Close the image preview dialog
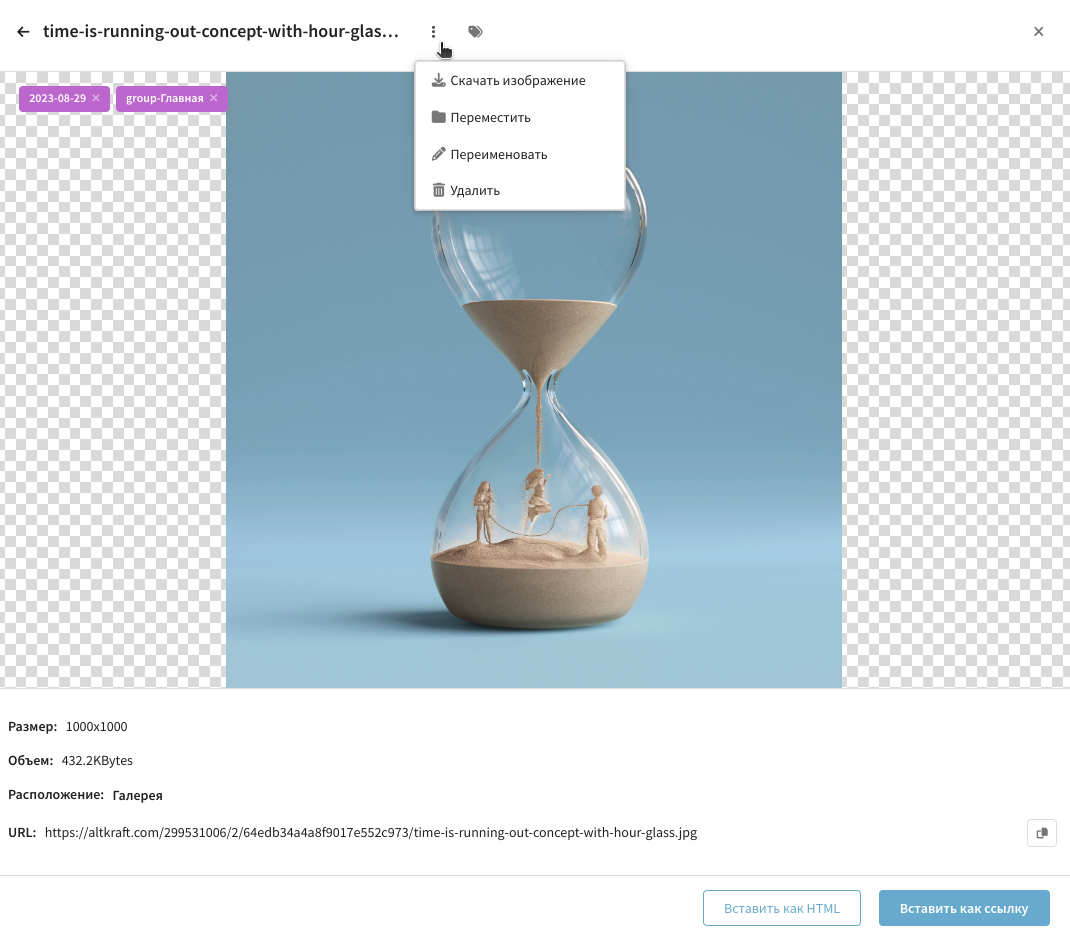 pos(1039,31)
